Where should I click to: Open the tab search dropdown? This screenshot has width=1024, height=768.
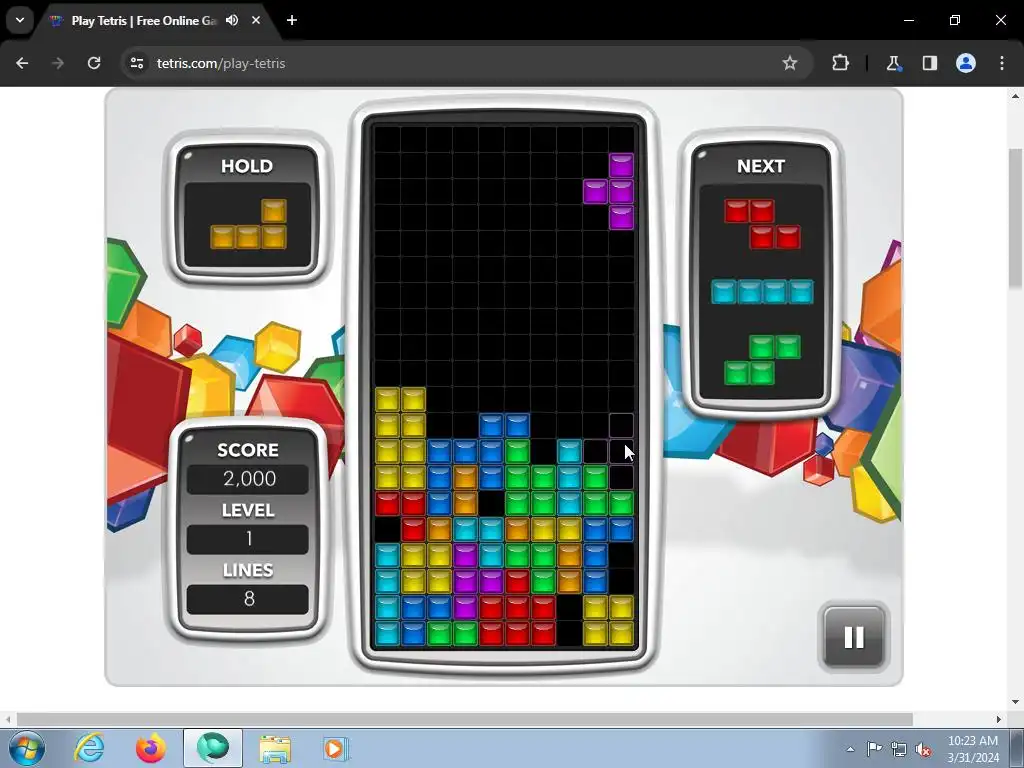coord(20,20)
